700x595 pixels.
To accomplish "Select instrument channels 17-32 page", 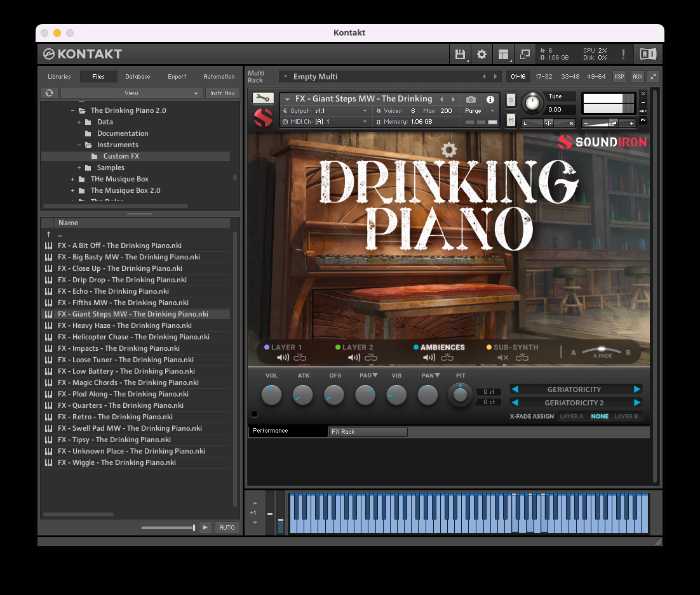I will click(x=544, y=77).
